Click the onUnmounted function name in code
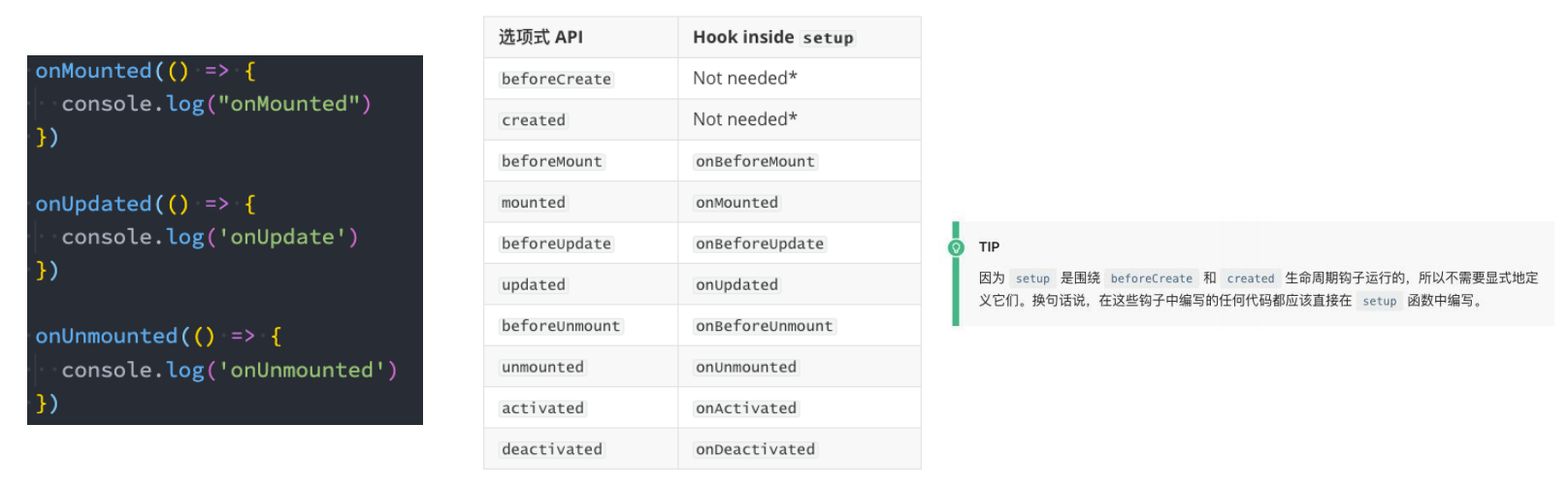 107,337
